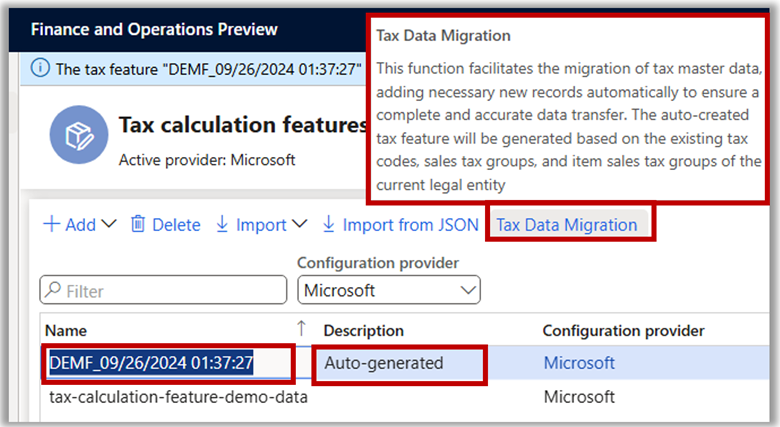Expand the Import dropdown chevron
The image size is (780, 427).
(x=299, y=224)
